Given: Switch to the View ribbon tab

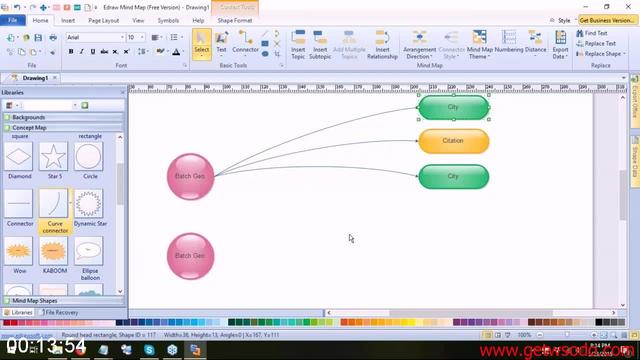Looking at the screenshot, I should point(138,20).
